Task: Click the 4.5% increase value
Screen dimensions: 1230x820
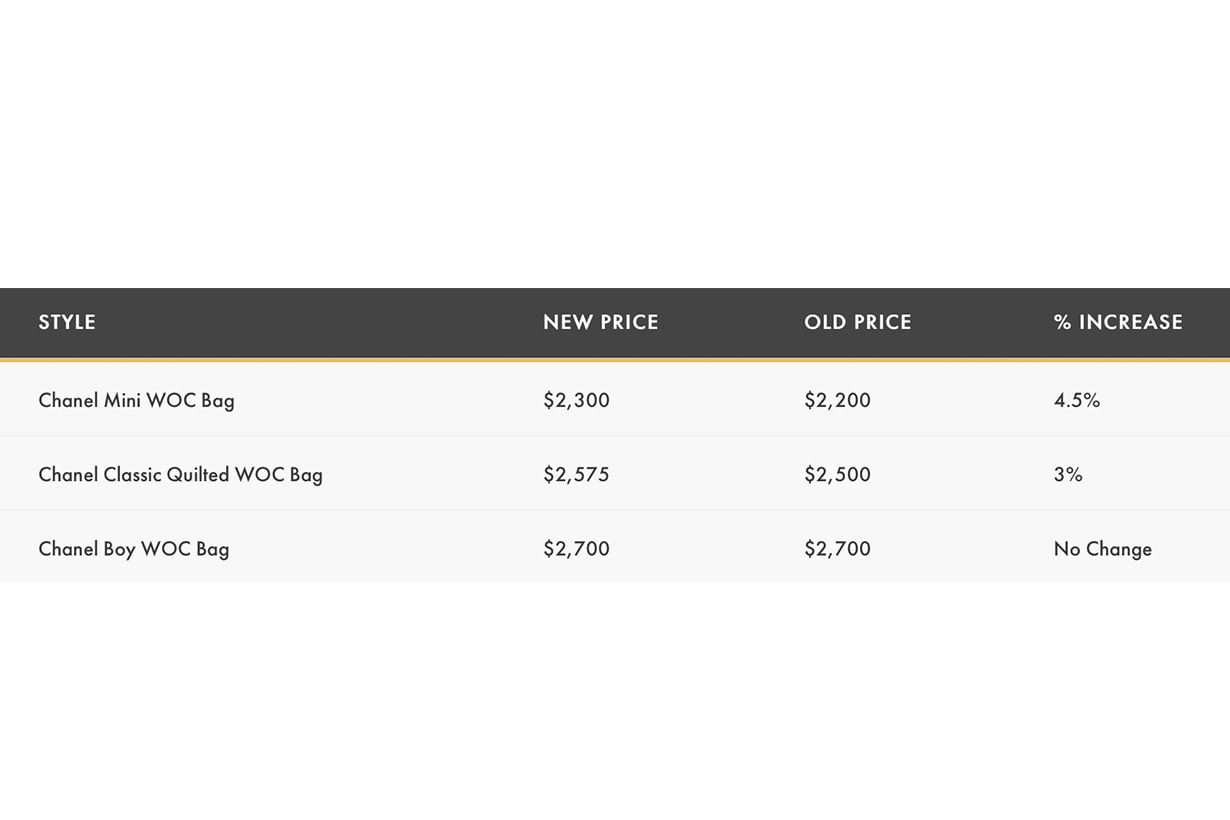Action: [x=1076, y=400]
